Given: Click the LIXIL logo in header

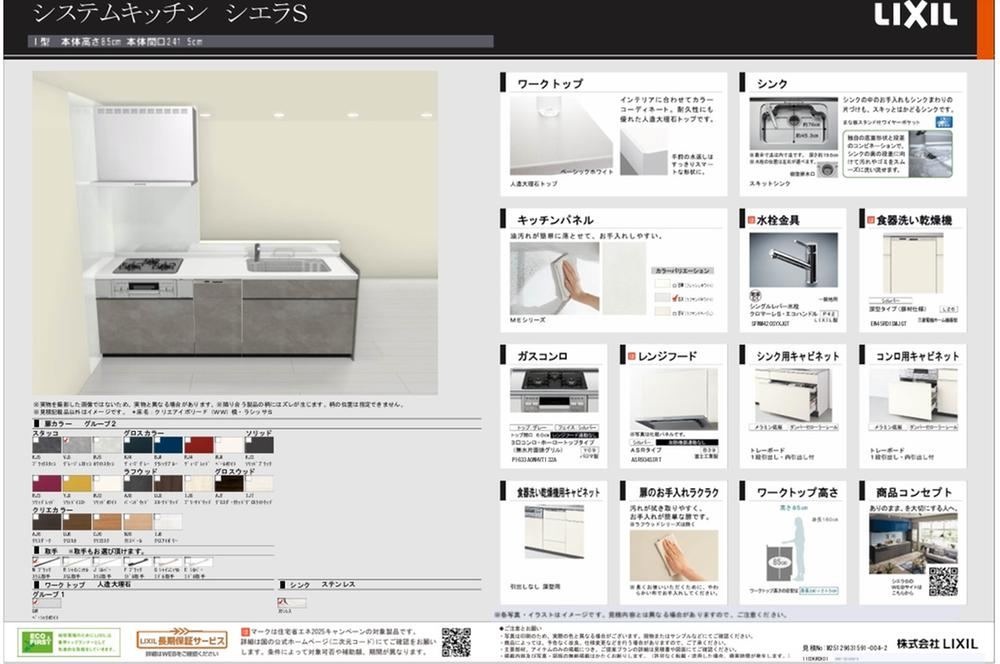Looking at the screenshot, I should [x=916, y=15].
